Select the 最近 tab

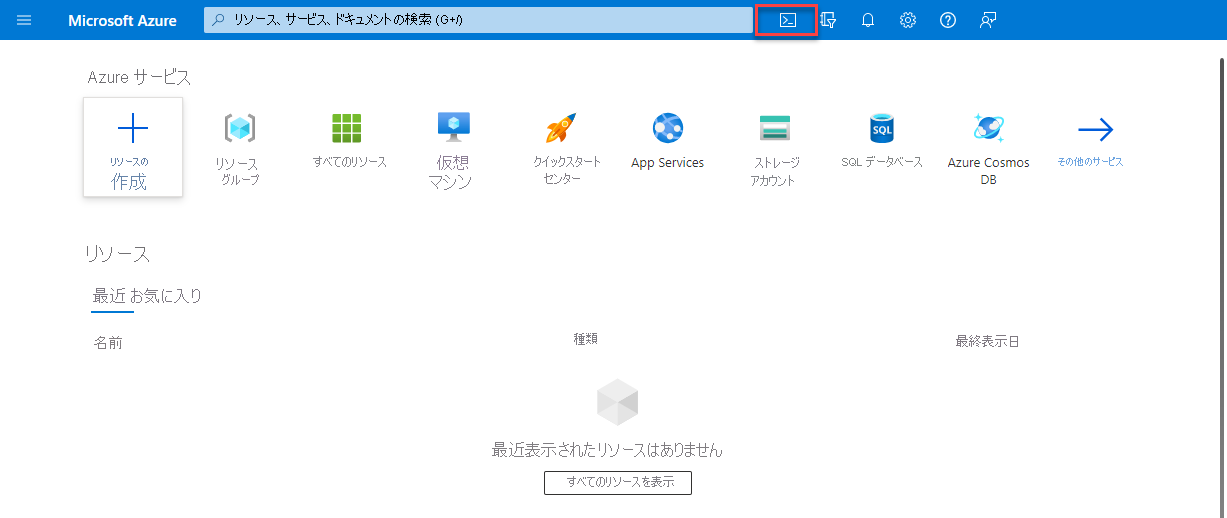tap(109, 296)
